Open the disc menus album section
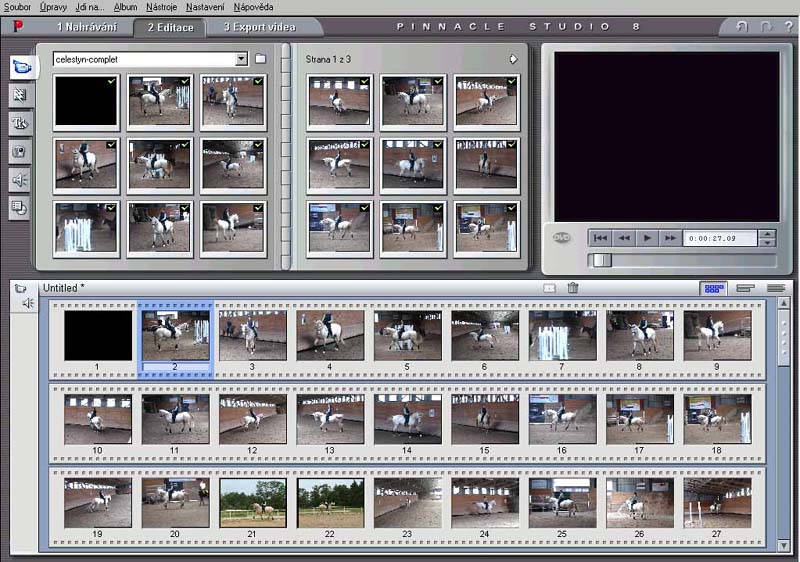Image resolution: width=800 pixels, height=562 pixels. tap(20, 208)
